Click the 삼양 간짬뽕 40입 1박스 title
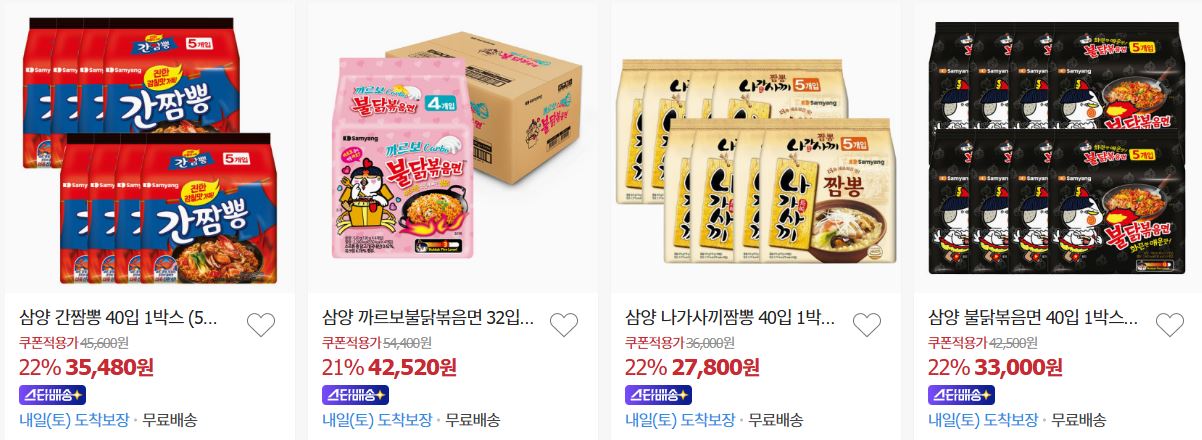The width and height of the screenshot is (1202, 440). pos(118,320)
